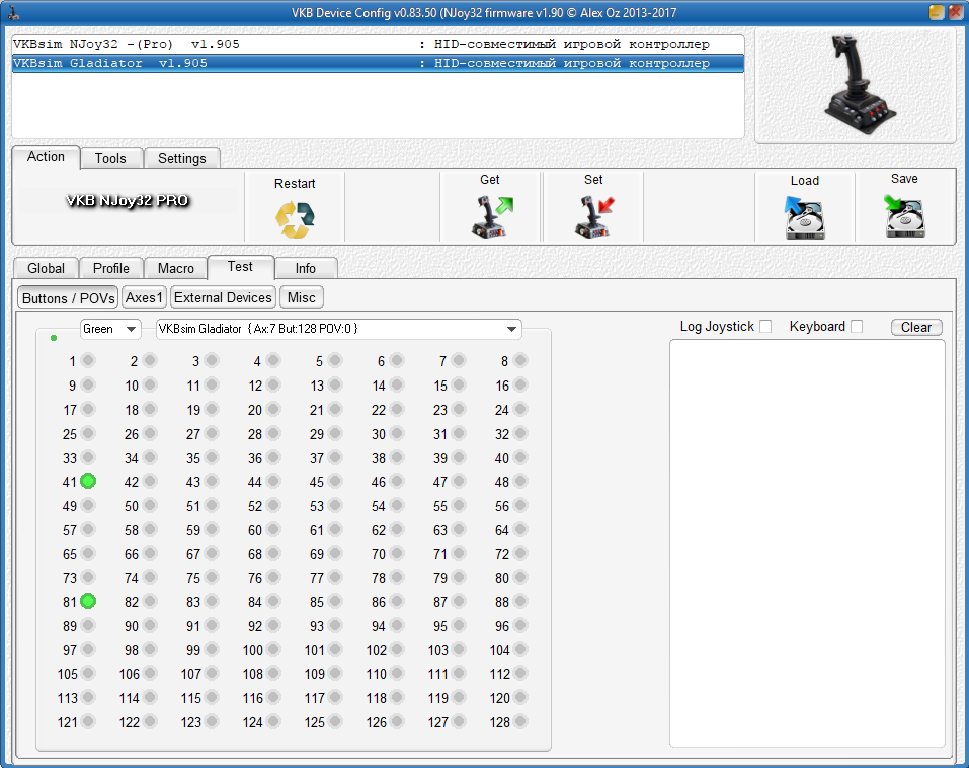Click the button number 121 label
This screenshot has height=768, width=969.
67,722
